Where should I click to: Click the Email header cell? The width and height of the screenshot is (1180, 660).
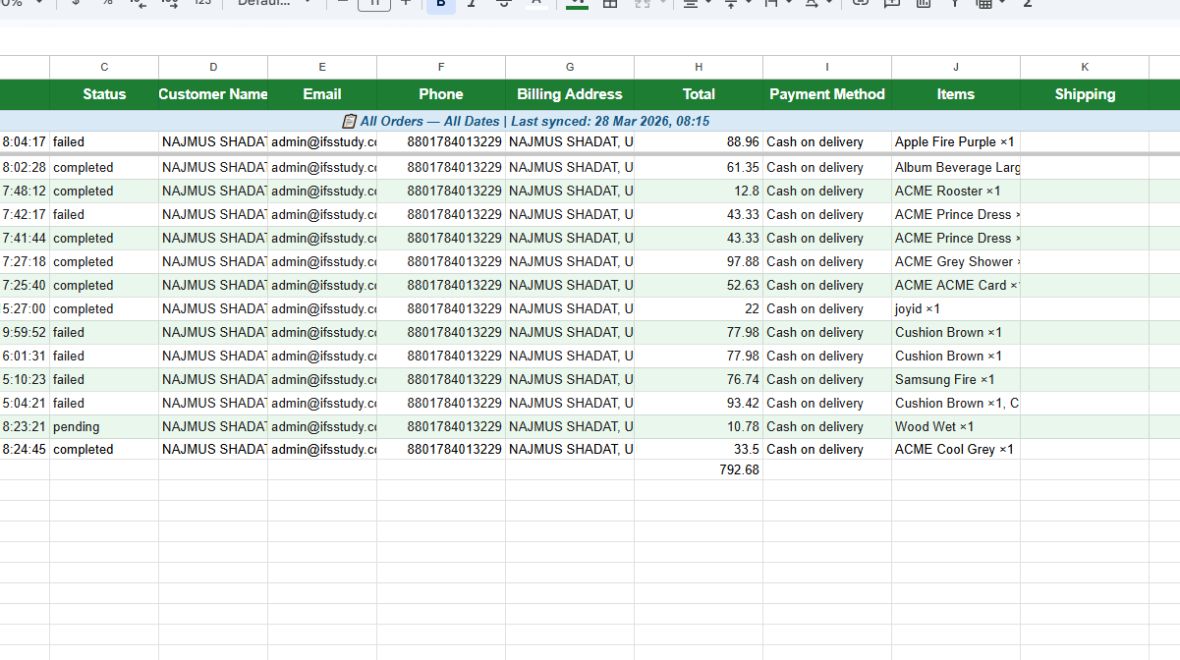click(322, 94)
